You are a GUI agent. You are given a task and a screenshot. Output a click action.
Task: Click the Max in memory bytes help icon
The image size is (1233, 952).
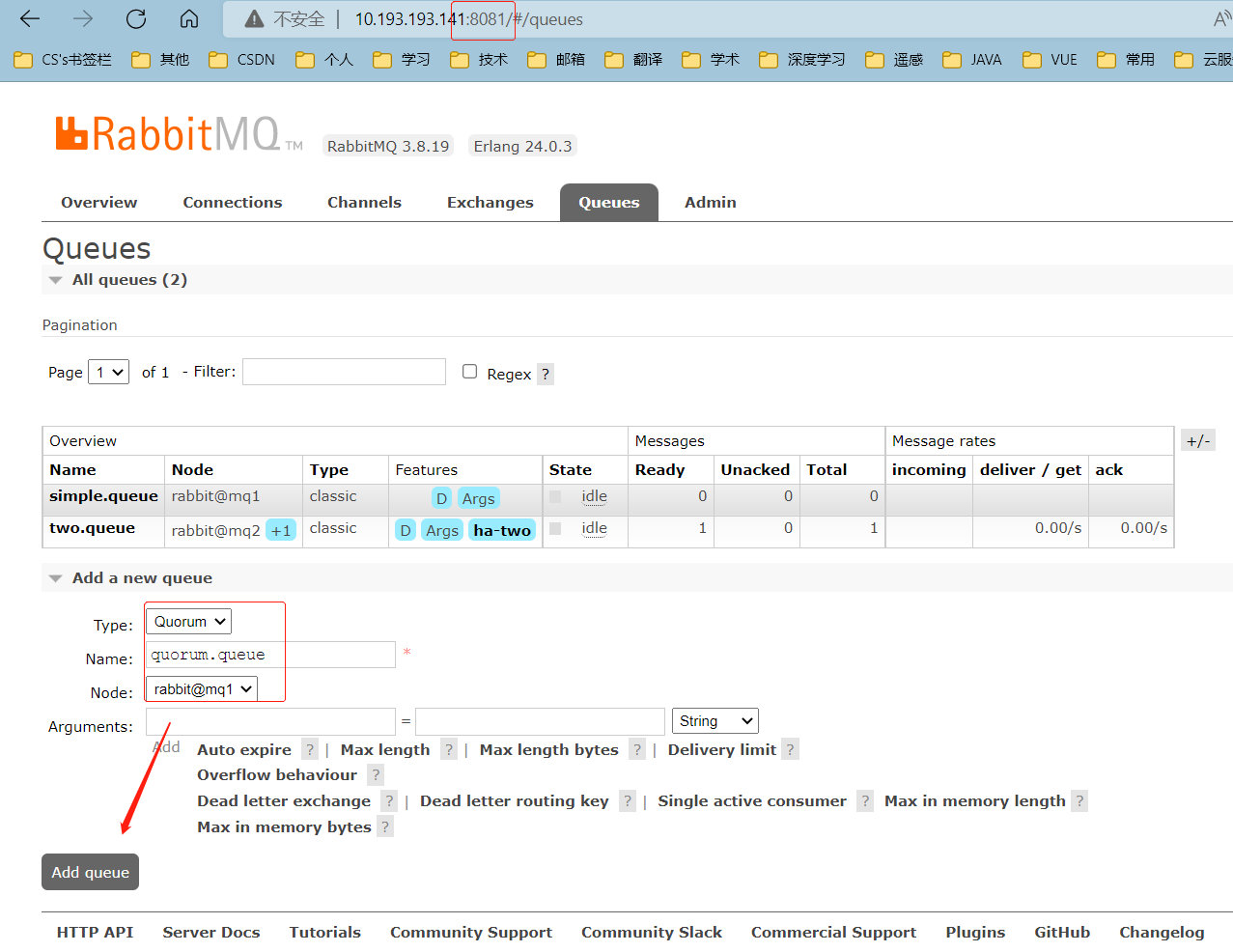coord(385,826)
